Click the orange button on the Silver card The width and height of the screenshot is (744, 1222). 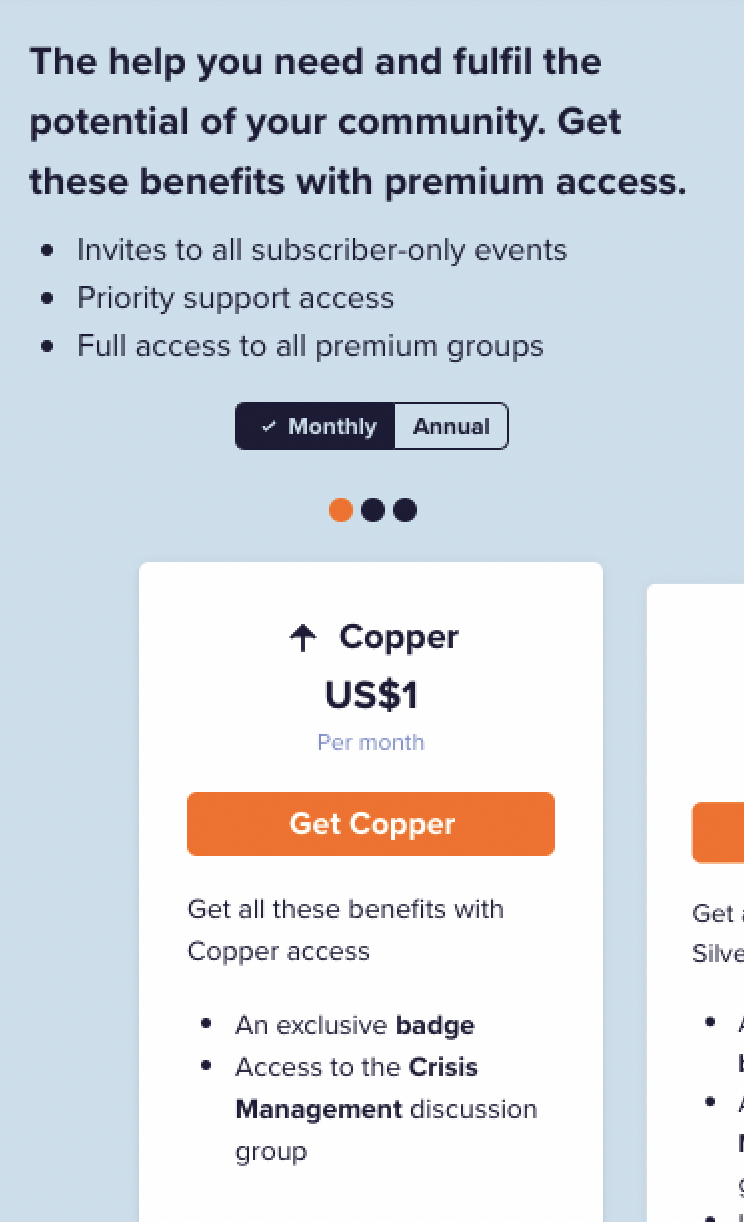pyautogui.click(x=717, y=832)
